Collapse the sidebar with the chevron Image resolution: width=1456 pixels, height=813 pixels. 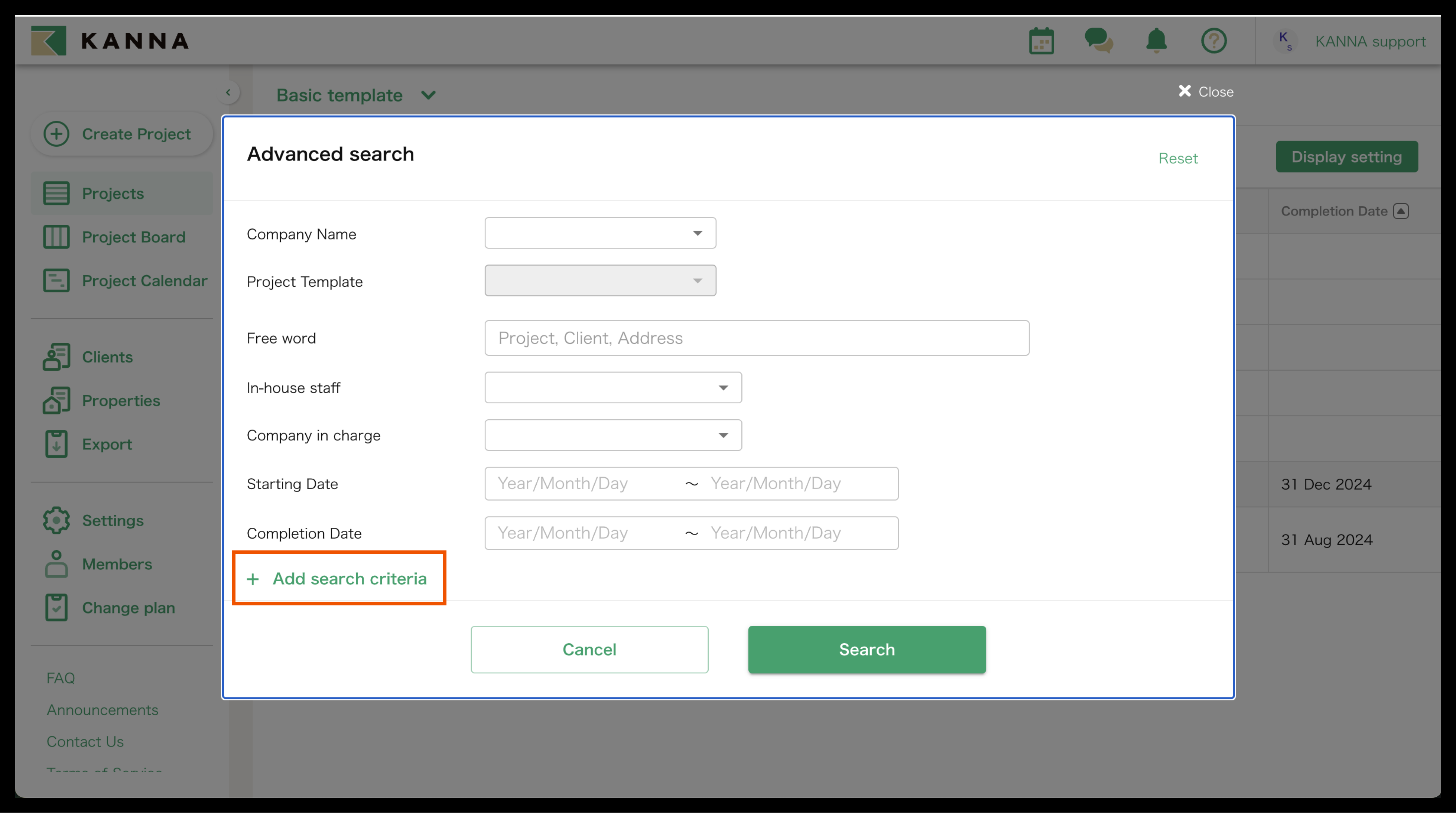[229, 92]
